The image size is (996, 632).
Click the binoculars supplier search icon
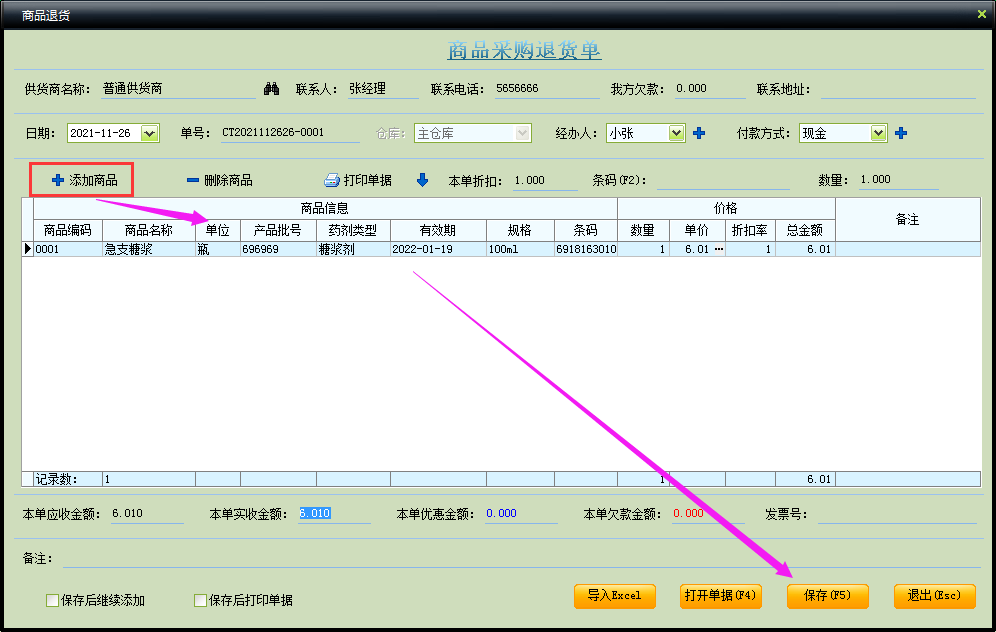(271, 89)
